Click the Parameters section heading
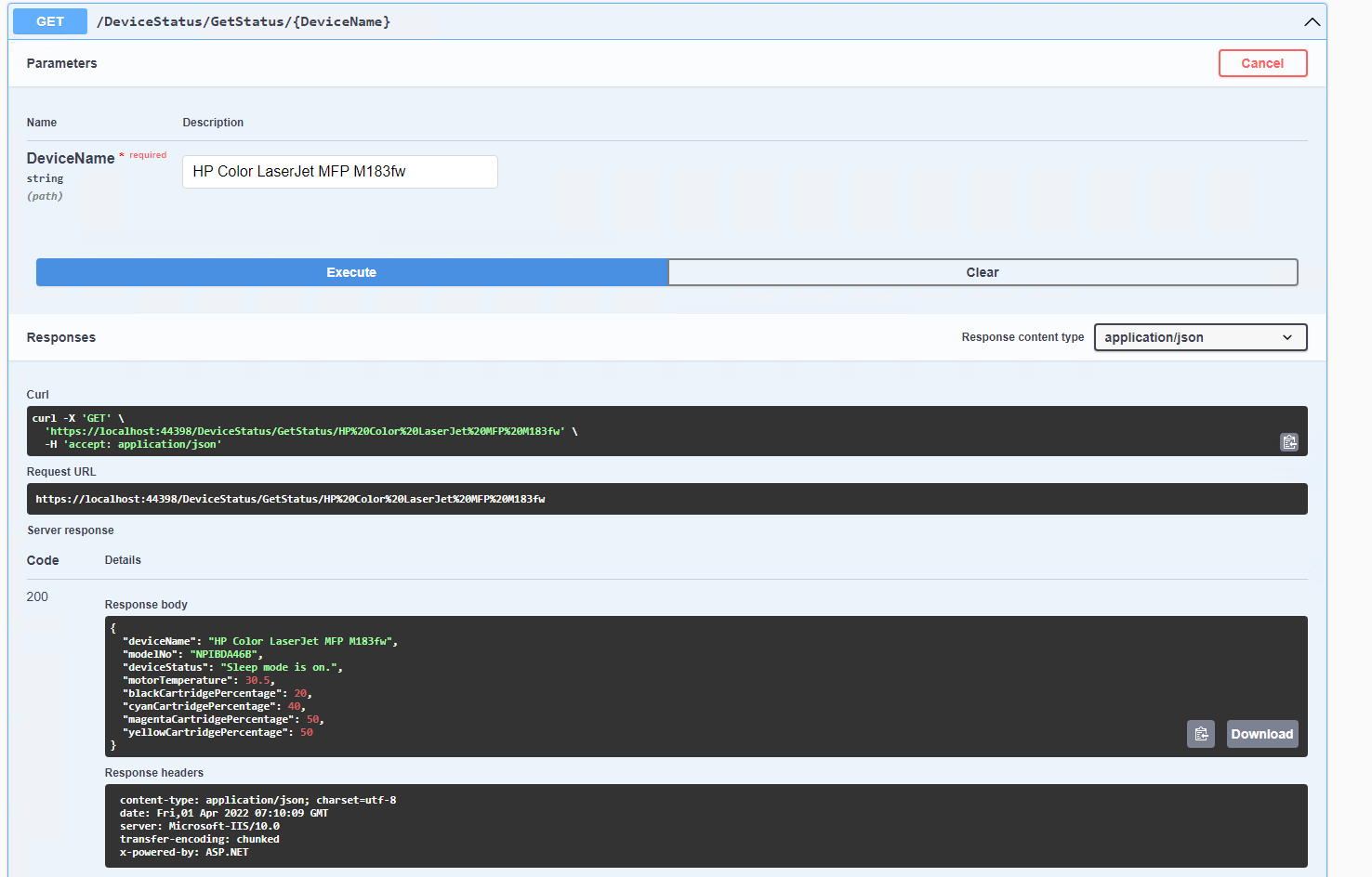Image resolution: width=1372 pixels, height=877 pixels. (x=61, y=63)
